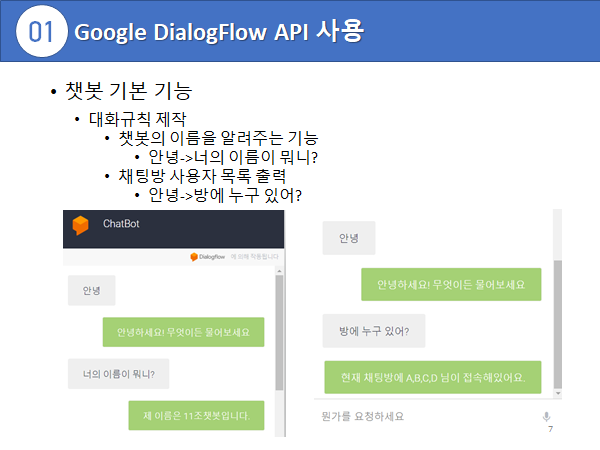The width and height of the screenshot is (600, 450).
Task: Click the left chat window scrollbar thumb
Action: click(x=279, y=333)
